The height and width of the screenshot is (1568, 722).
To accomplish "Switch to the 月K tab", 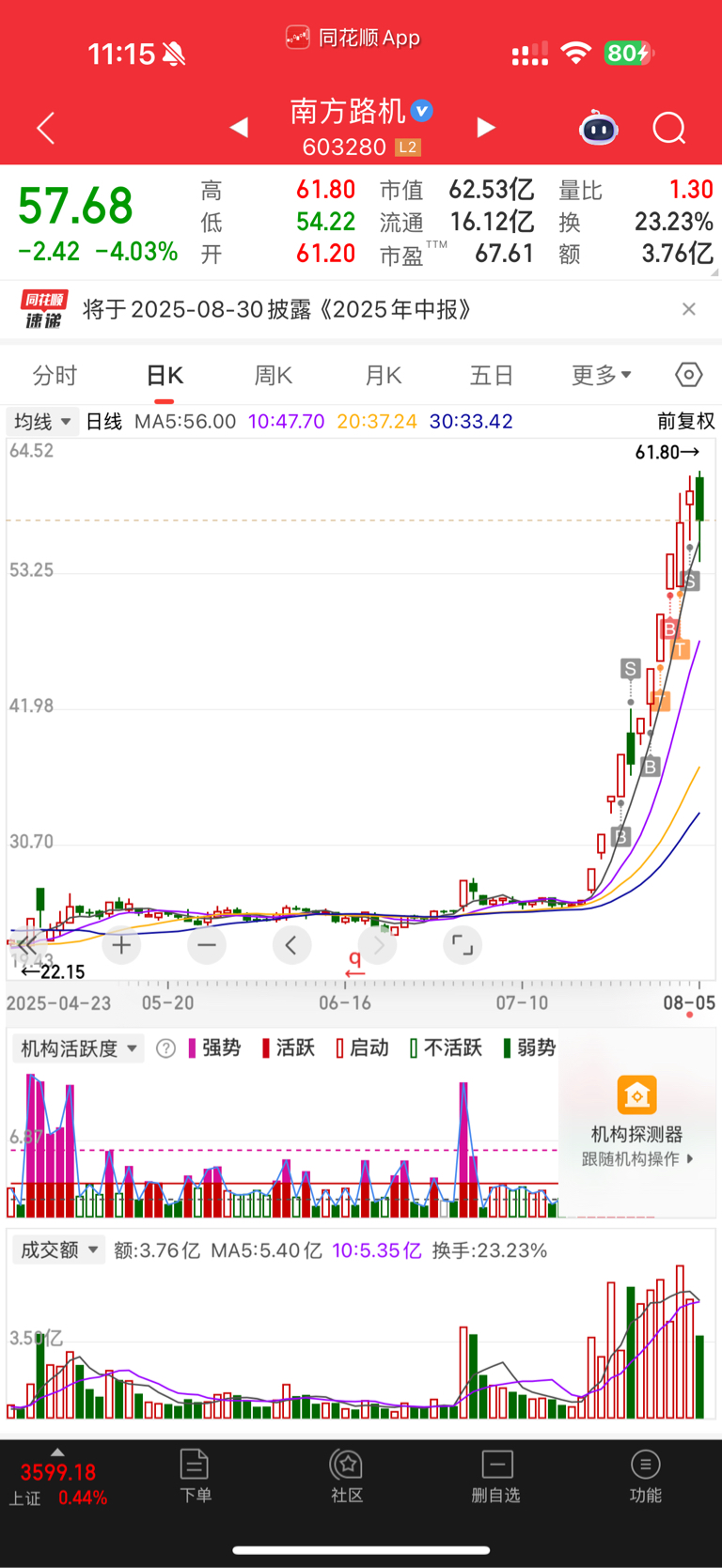I will (x=383, y=376).
